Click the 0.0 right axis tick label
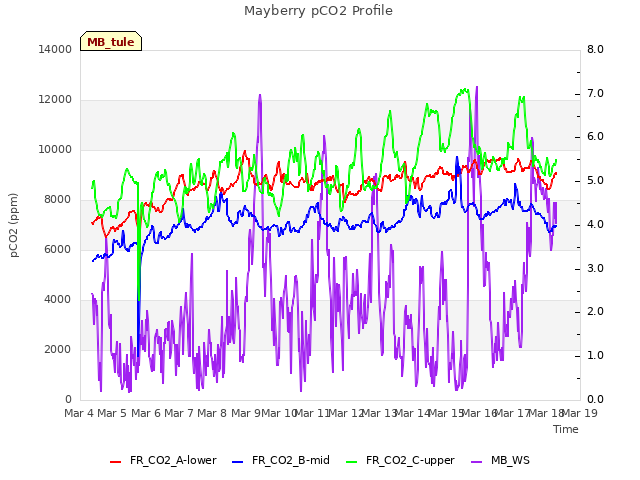Viewport: 640px width, 480px height. [595, 399]
